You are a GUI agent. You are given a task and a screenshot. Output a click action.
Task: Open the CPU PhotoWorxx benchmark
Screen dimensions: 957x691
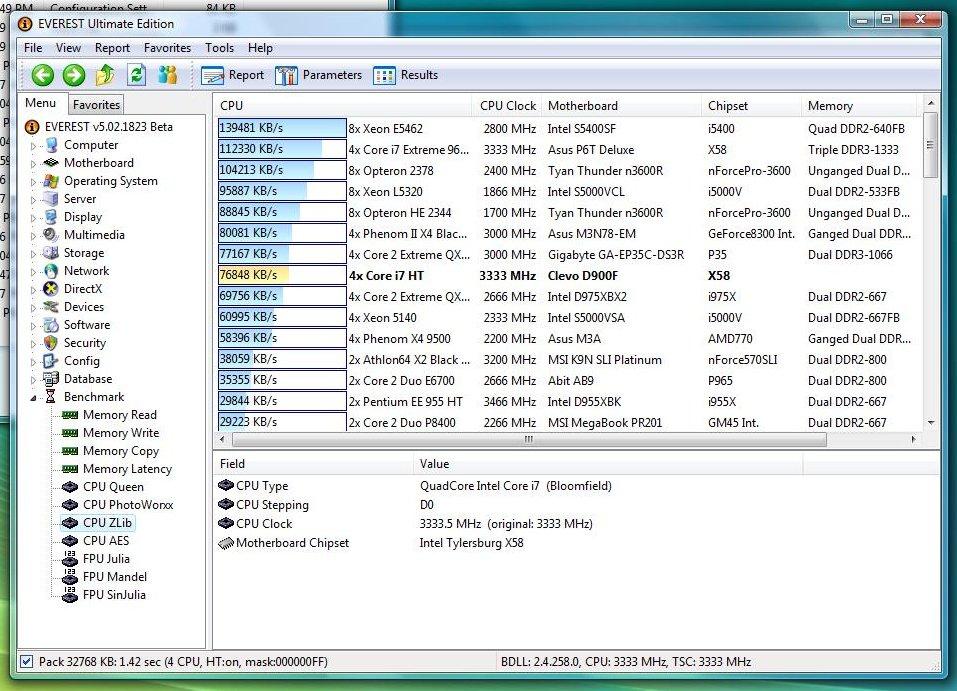128,505
